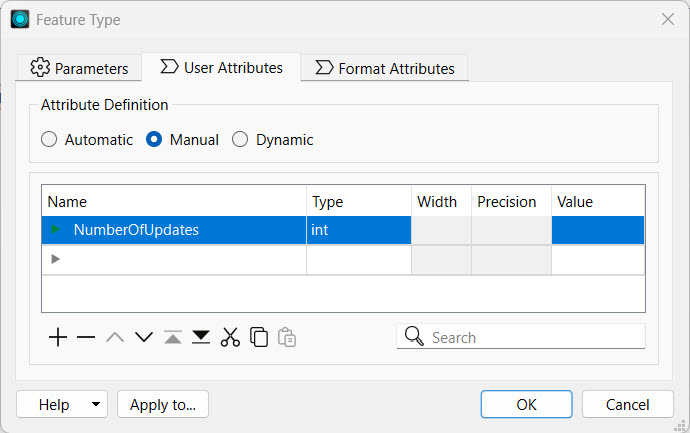Image resolution: width=690 pixels, height=433 pixels.
Task: Select the Automatic attribute definition
Action: click(x=49, y=140)
